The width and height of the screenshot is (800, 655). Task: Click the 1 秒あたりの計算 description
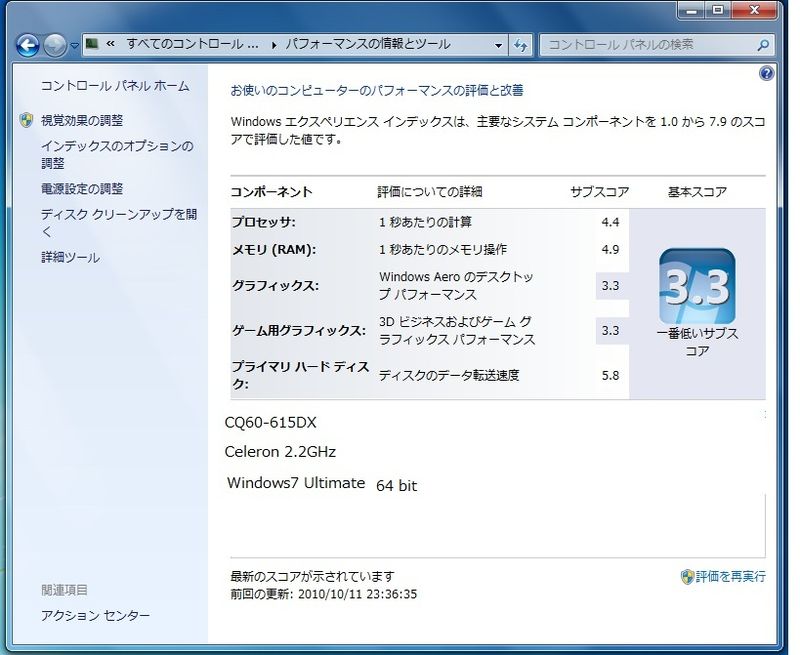[x=426, y=222]
